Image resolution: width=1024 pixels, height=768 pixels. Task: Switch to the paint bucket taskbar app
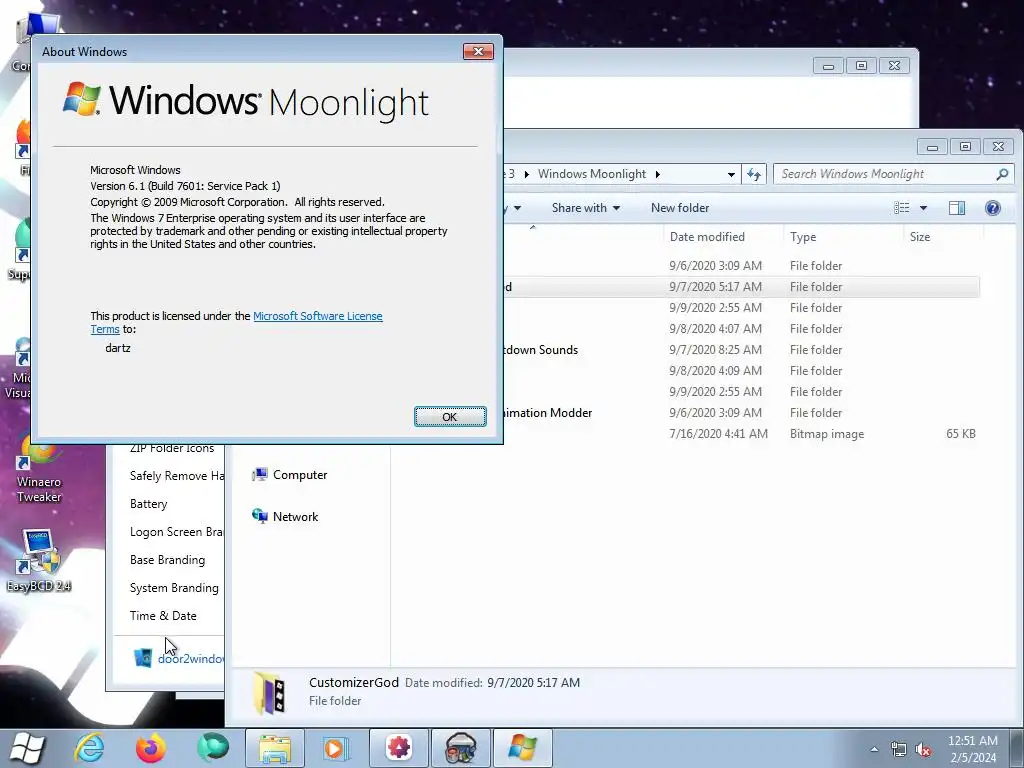[461, 748]
